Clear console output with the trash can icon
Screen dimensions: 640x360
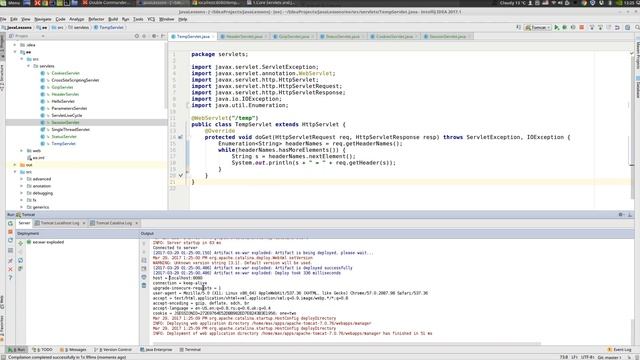pos(144,285)
